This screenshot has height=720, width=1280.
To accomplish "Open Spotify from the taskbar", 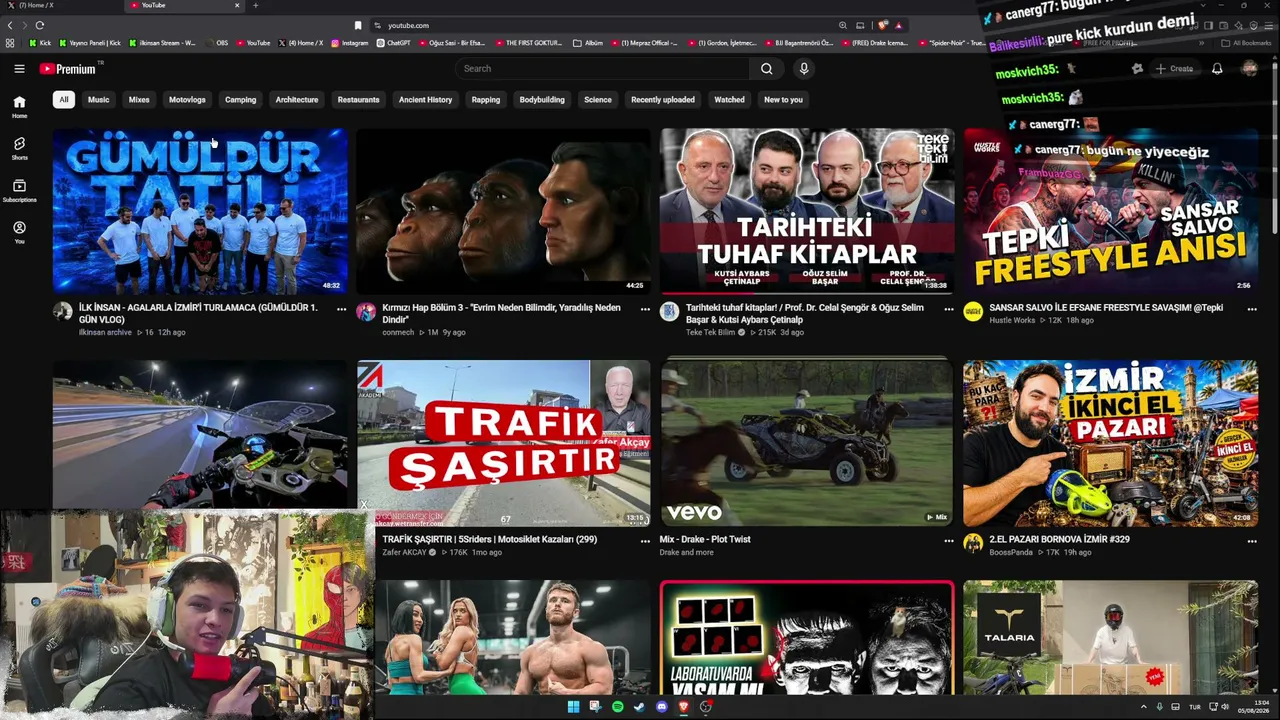I will [617, 707].
